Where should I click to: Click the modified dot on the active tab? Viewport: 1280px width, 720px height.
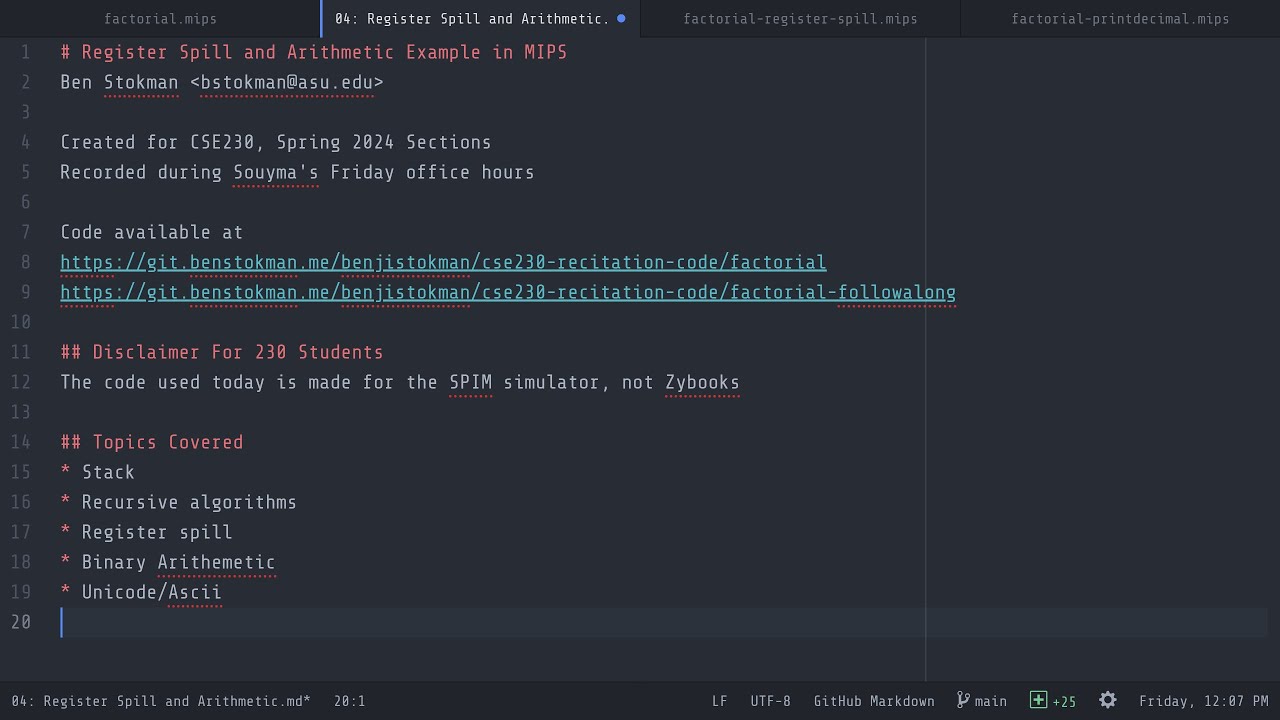click(621, 18)
